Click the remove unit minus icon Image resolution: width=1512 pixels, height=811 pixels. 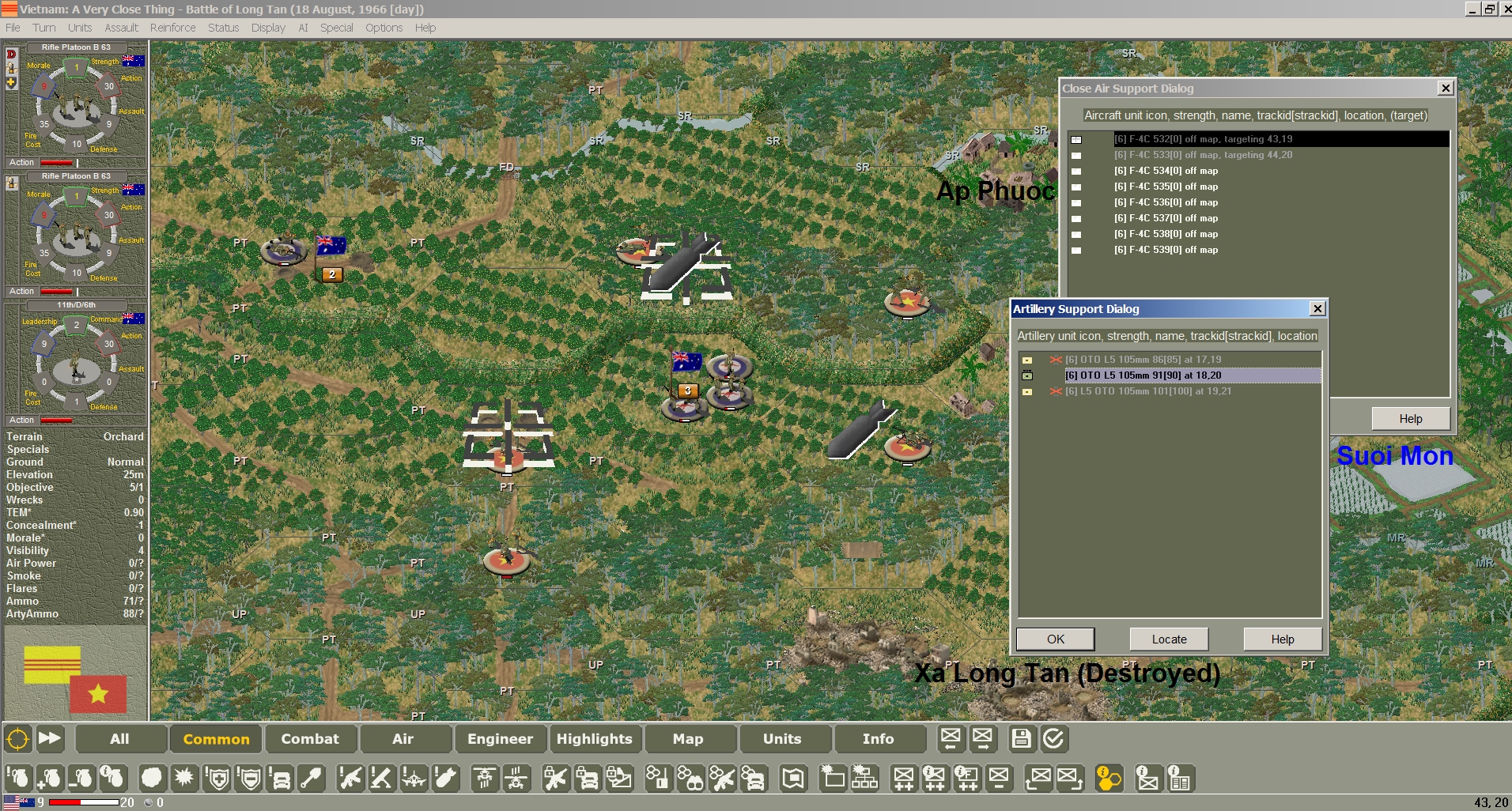click(999, 779)
